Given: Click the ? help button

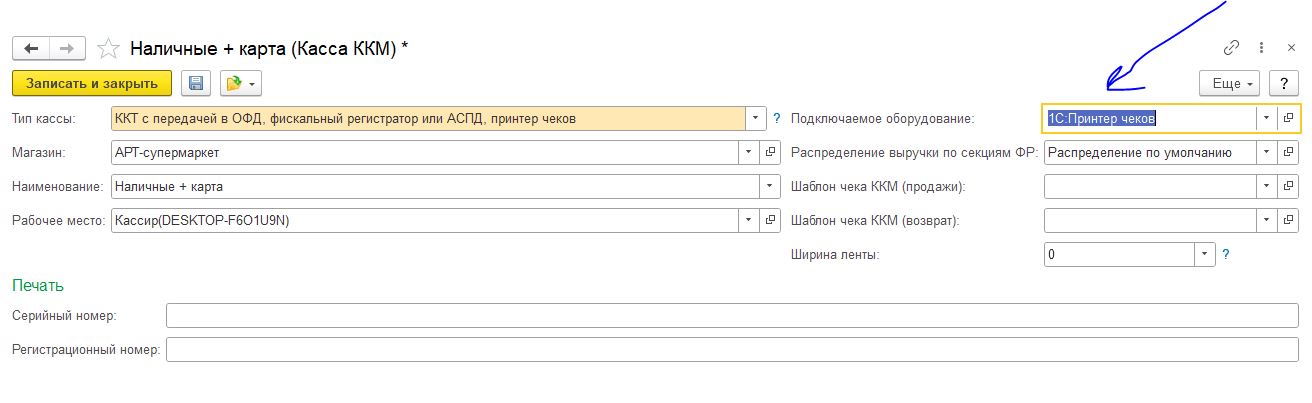Looking at the screenshot, I should 1284,83.
